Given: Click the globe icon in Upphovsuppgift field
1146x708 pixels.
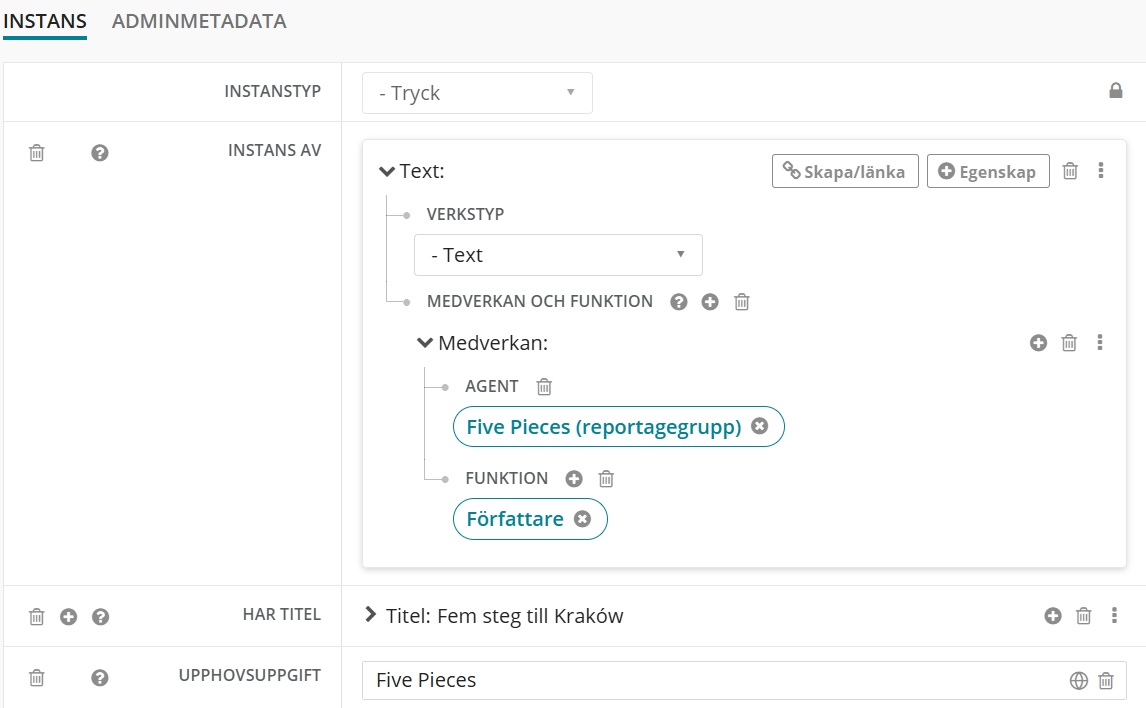Looking at the screenshot, I should (x=1078, y=680).
